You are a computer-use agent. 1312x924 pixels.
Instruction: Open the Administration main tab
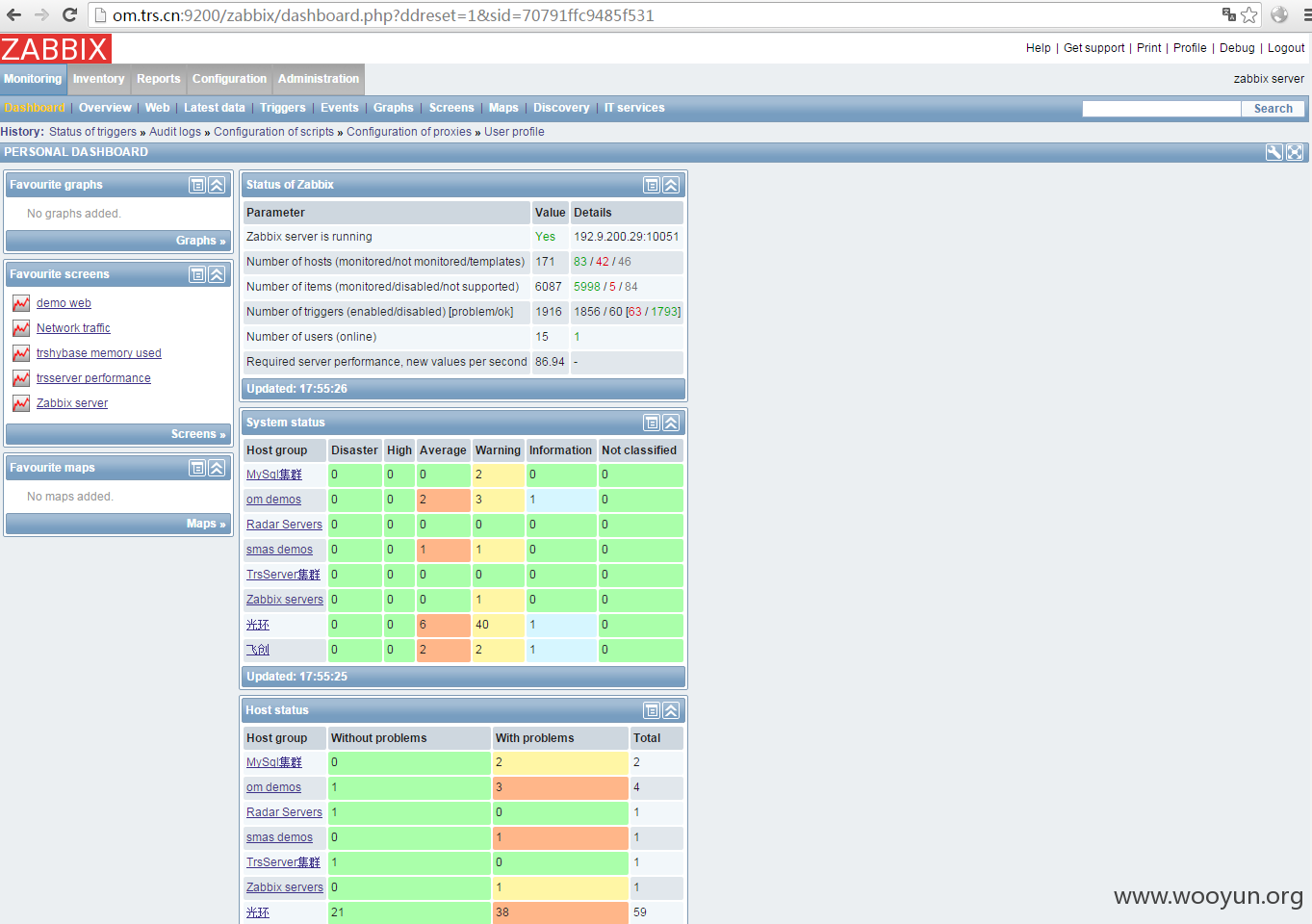(319, 79)
